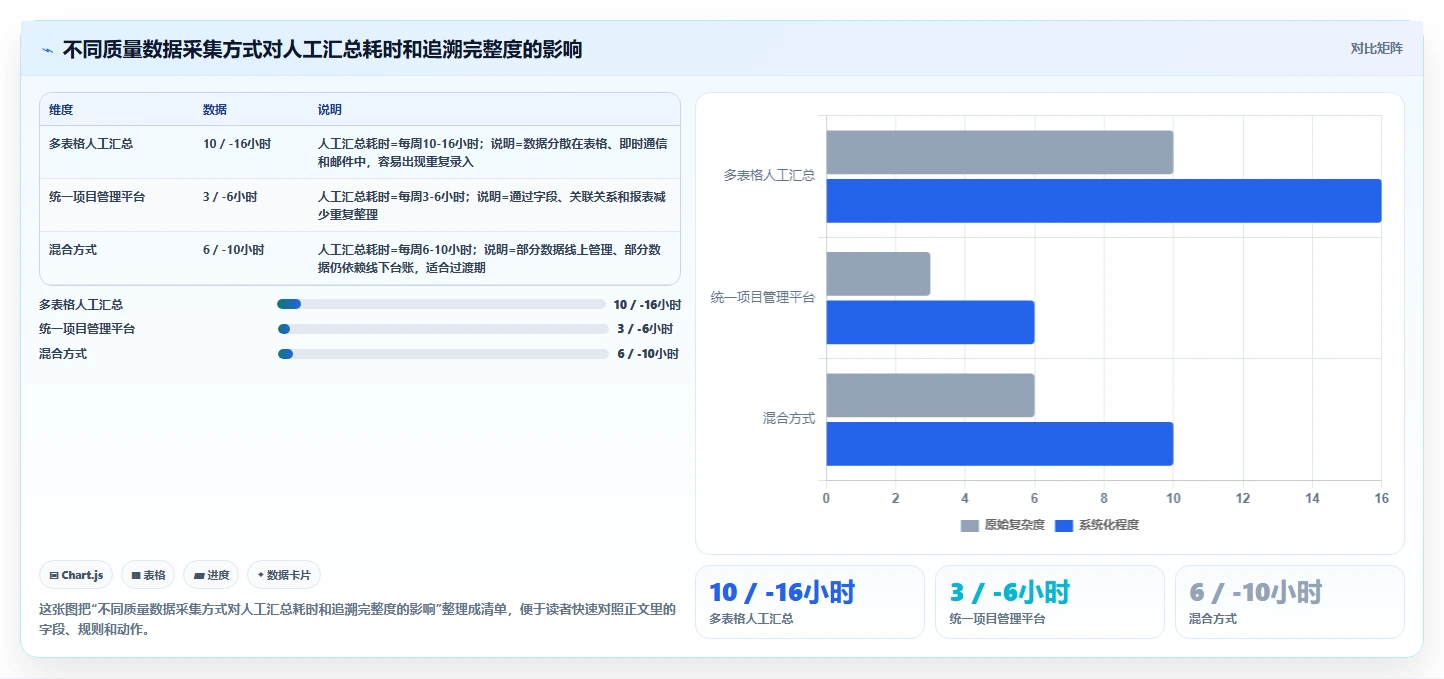Click table cell 混合方式
Viewport: 1444px width, 679px height.
73,250
